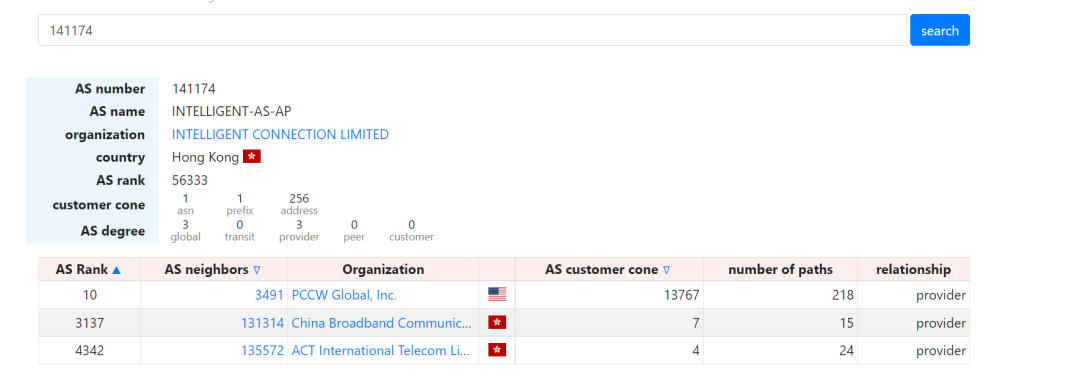Open China Broadband Communic... organization link
Screen dimensions: 1080x382
(x=382, y=323)
